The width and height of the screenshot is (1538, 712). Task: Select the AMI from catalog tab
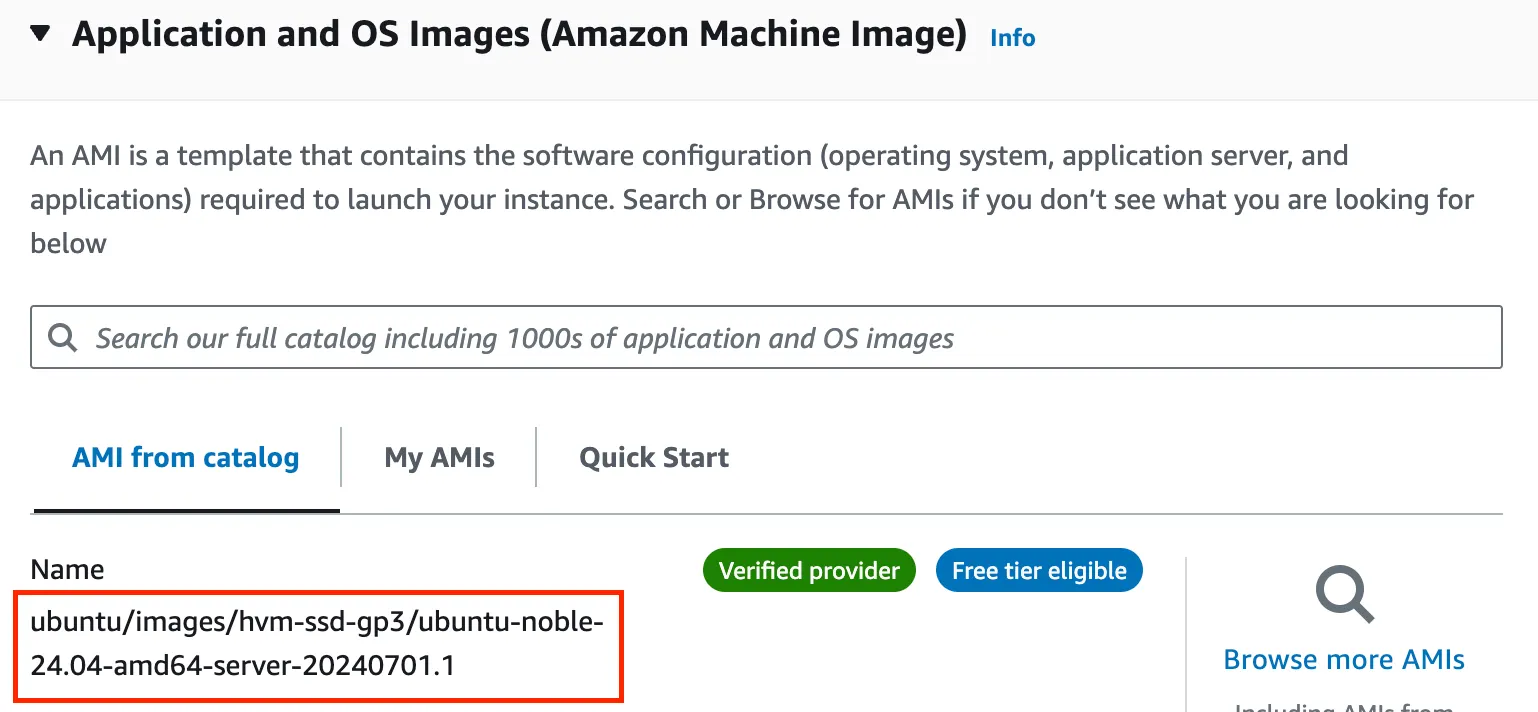186,458
